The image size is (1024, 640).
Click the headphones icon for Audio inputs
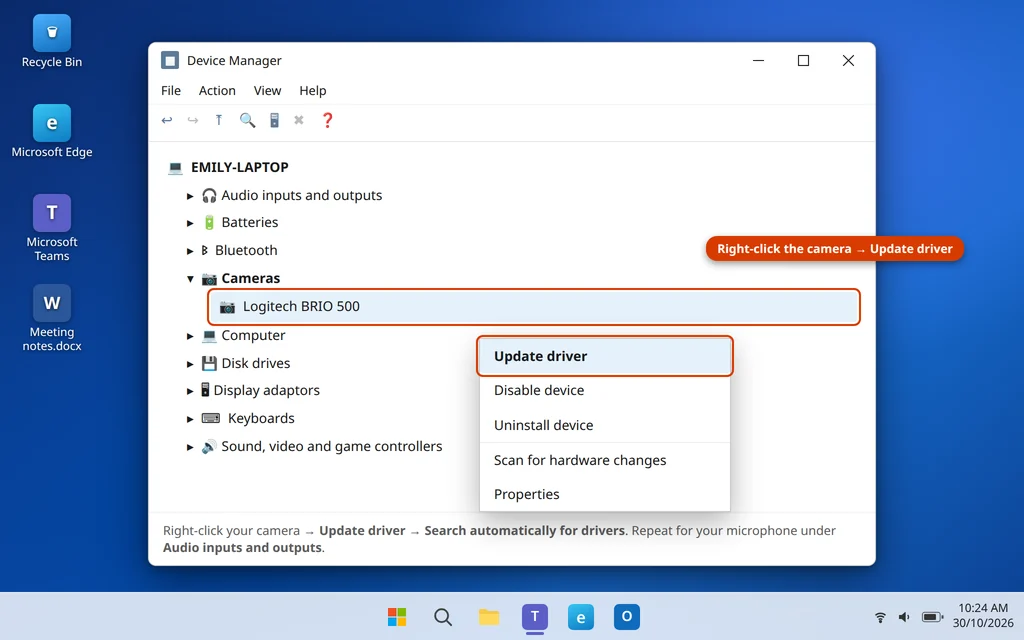click(209, 195)
